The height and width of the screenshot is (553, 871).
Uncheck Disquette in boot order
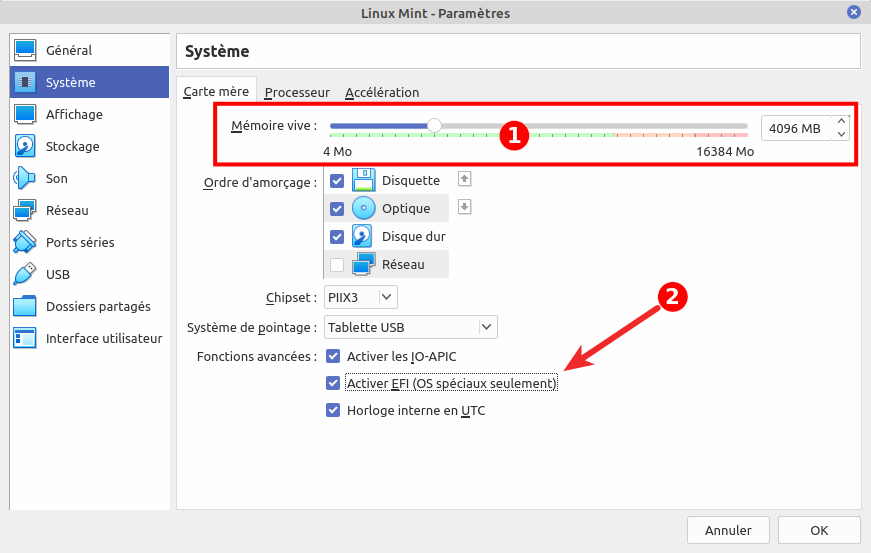pyautogui.click(x=337, y=181)
